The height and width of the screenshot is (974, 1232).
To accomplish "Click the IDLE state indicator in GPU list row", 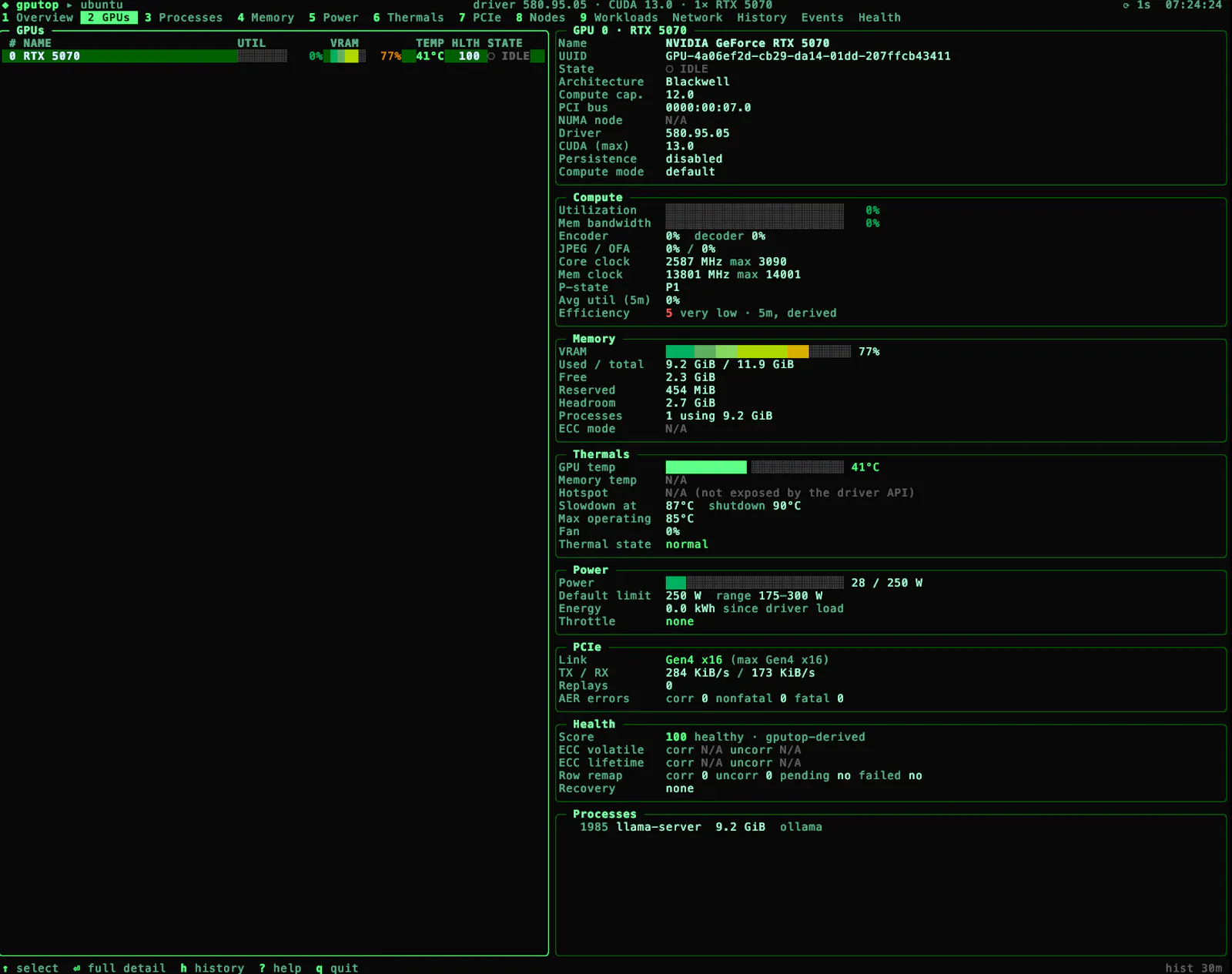I will coord(509,56).
